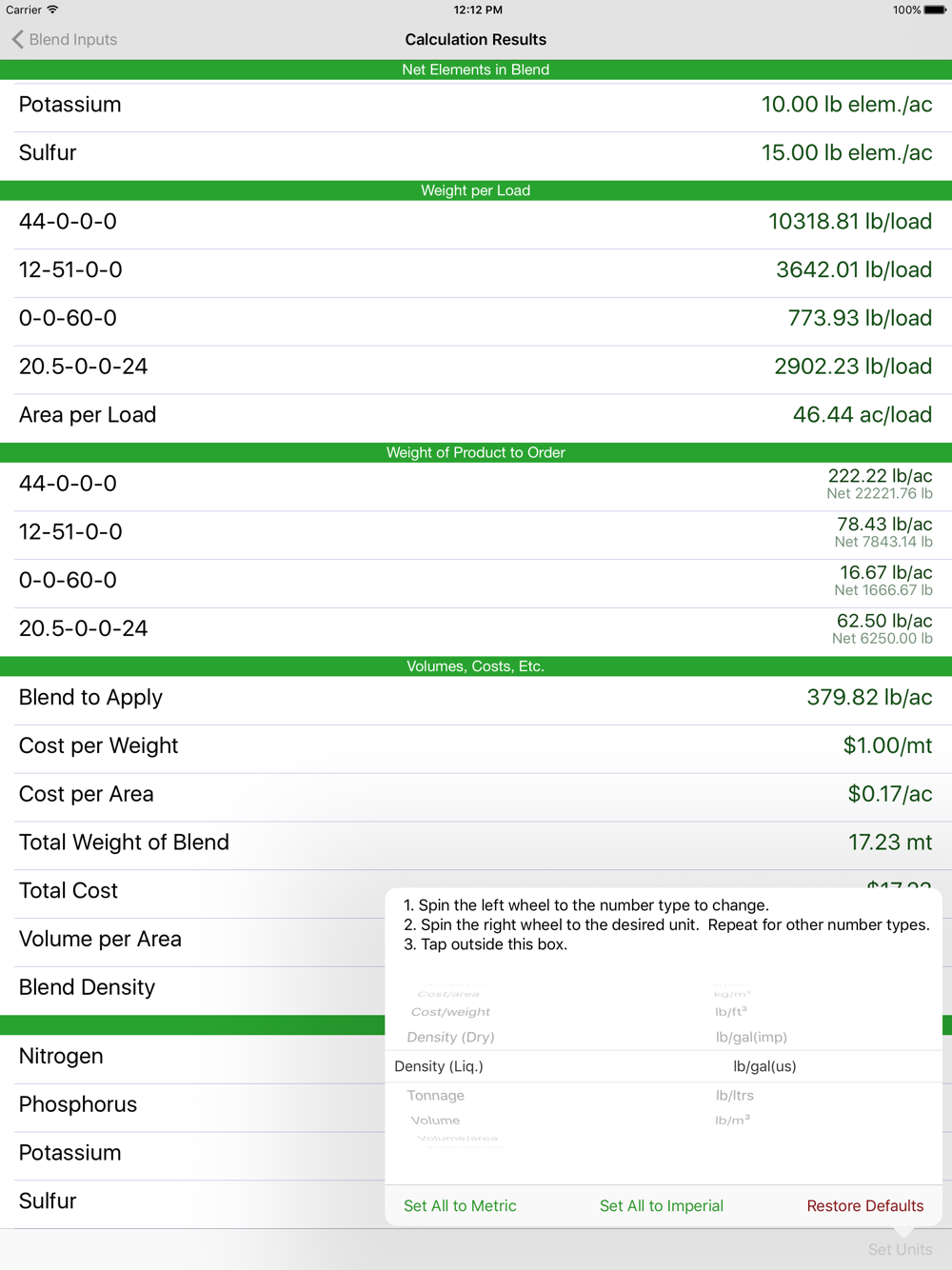The width and height of the screenshot is (952, 1270).
Task: Tap Cost per Area row label
Action: [86, 795]
